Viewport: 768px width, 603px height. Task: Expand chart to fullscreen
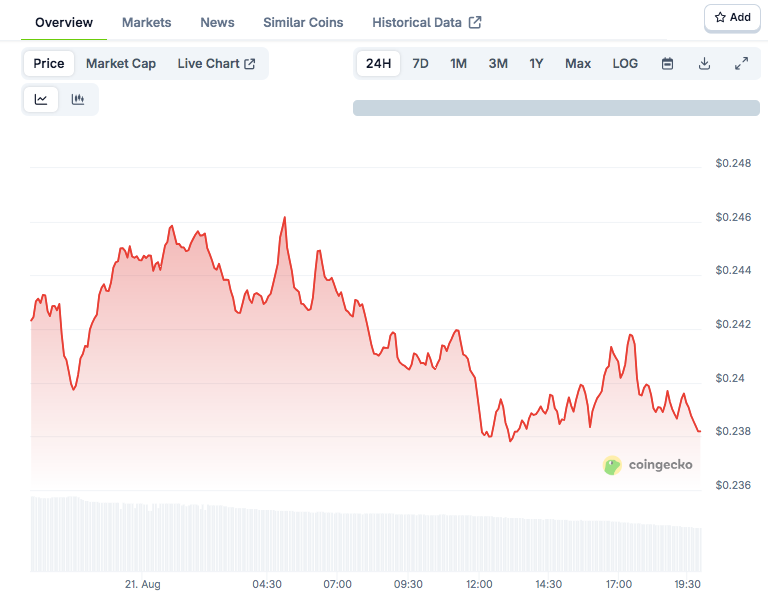(x=742, y=64)
